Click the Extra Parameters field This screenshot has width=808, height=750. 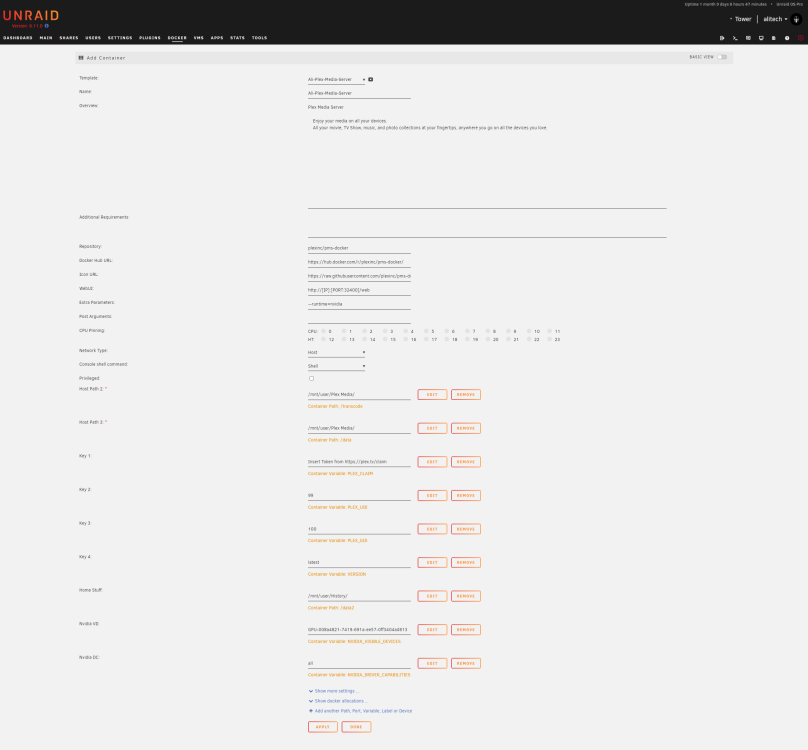359,304
